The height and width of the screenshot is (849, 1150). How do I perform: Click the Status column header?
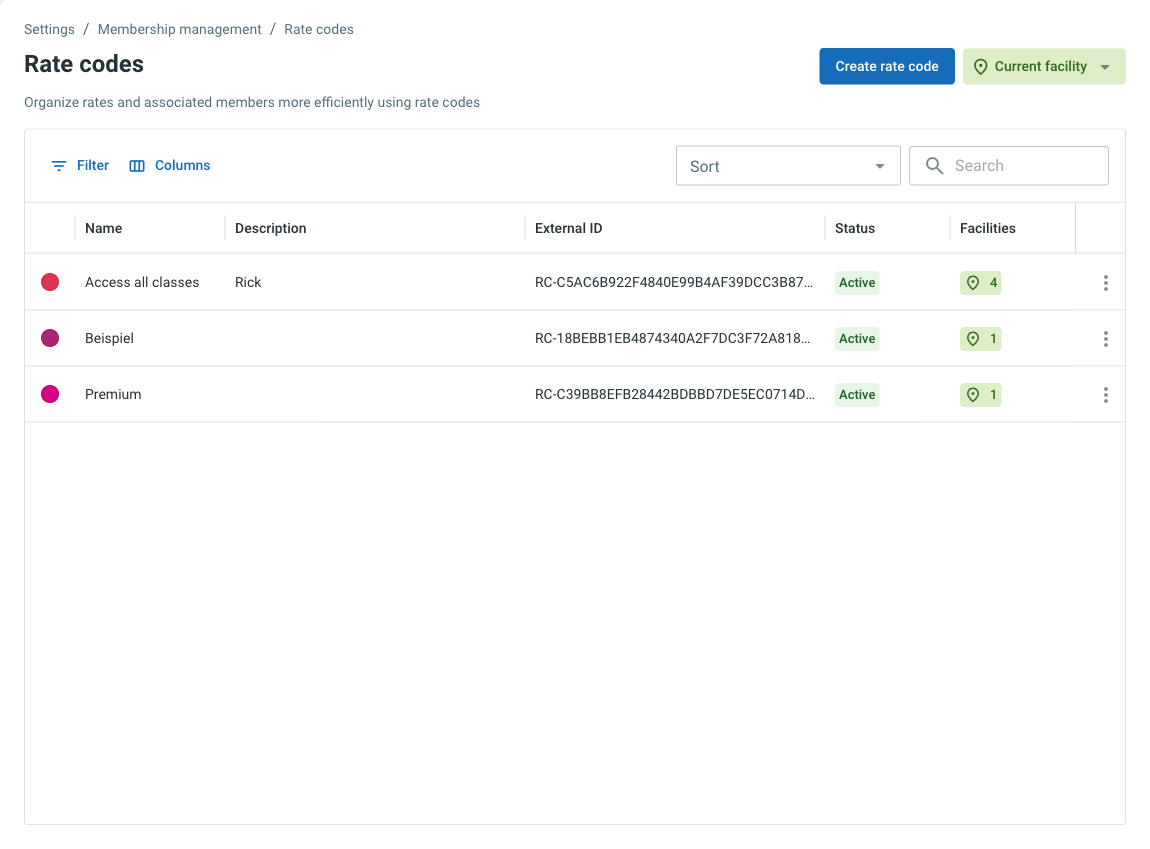[854, 228]
